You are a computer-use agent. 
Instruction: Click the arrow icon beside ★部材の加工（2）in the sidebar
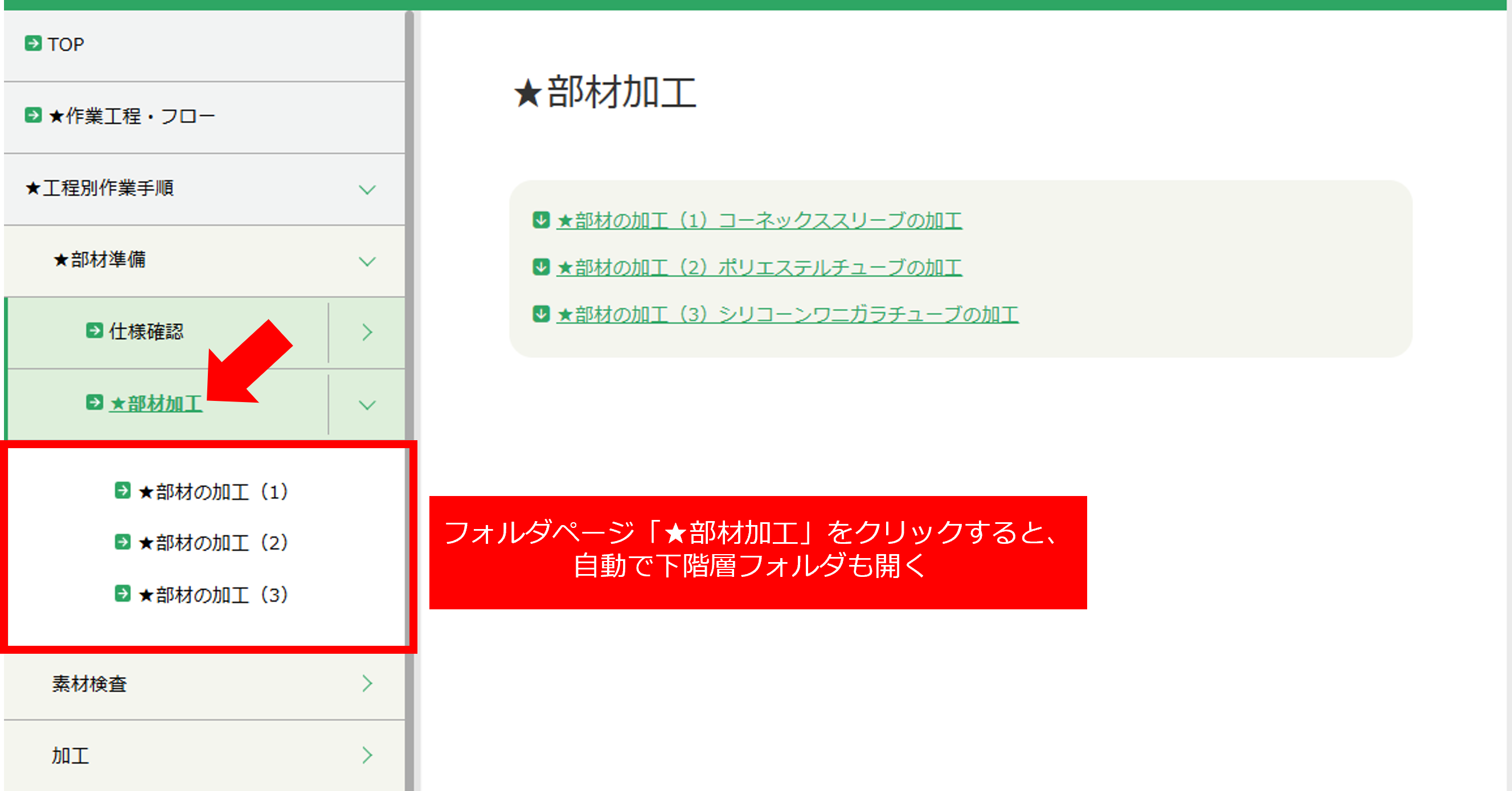click(122, 542)
